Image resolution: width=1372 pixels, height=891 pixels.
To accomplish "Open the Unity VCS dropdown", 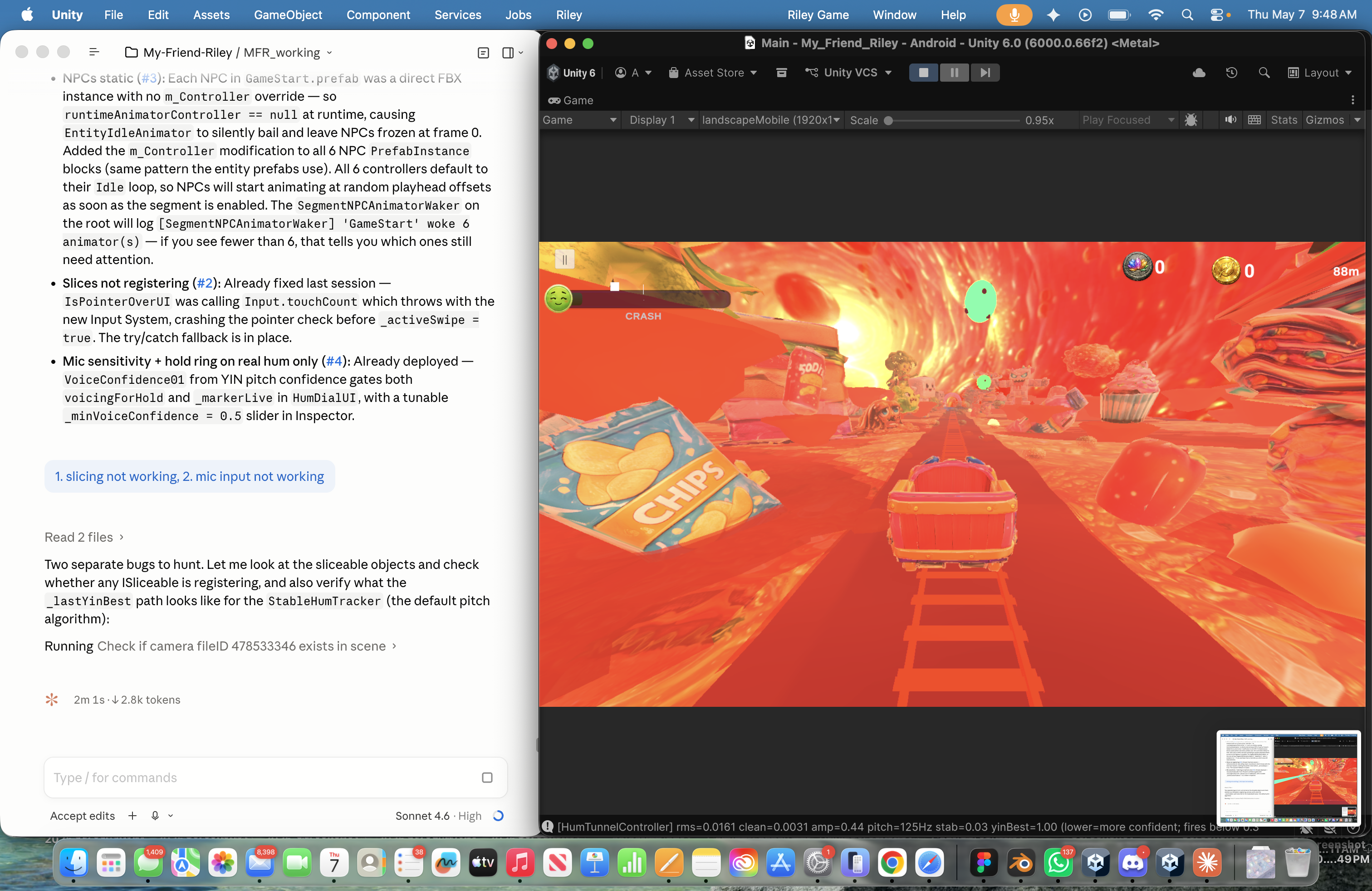I will tap(848, 73).
